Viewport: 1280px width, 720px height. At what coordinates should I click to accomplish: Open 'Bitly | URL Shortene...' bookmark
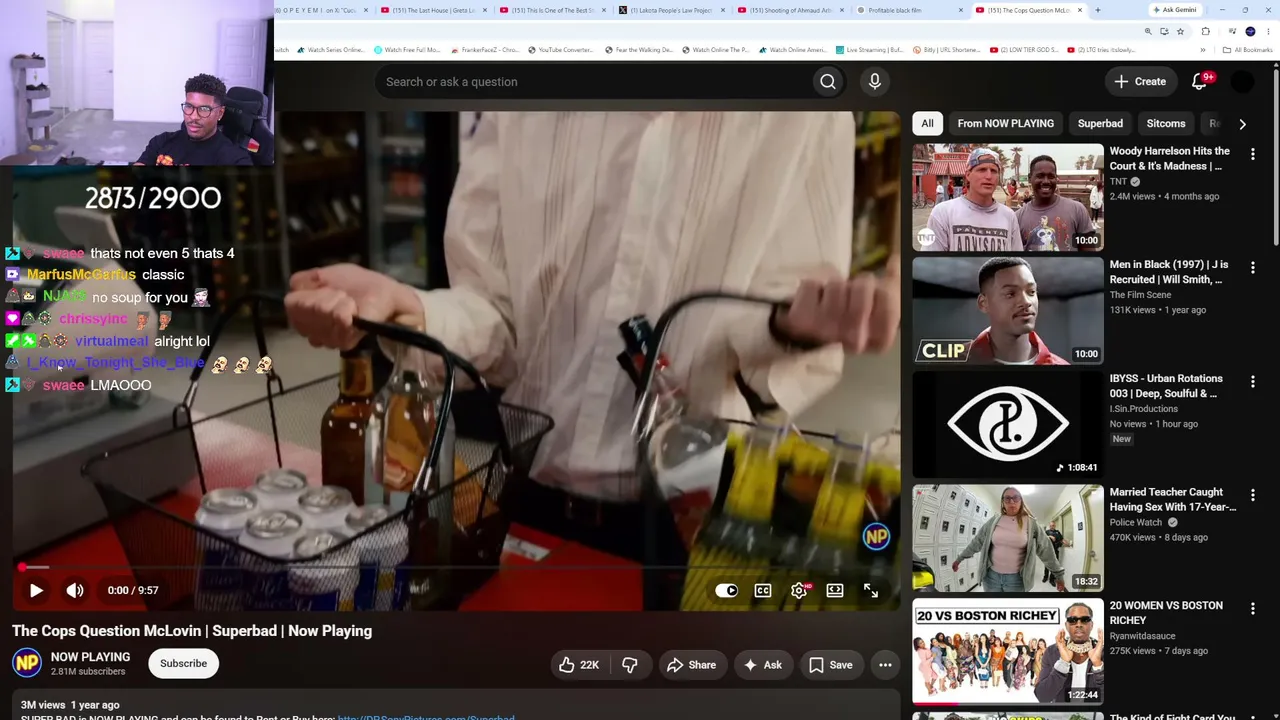[945, 50]
